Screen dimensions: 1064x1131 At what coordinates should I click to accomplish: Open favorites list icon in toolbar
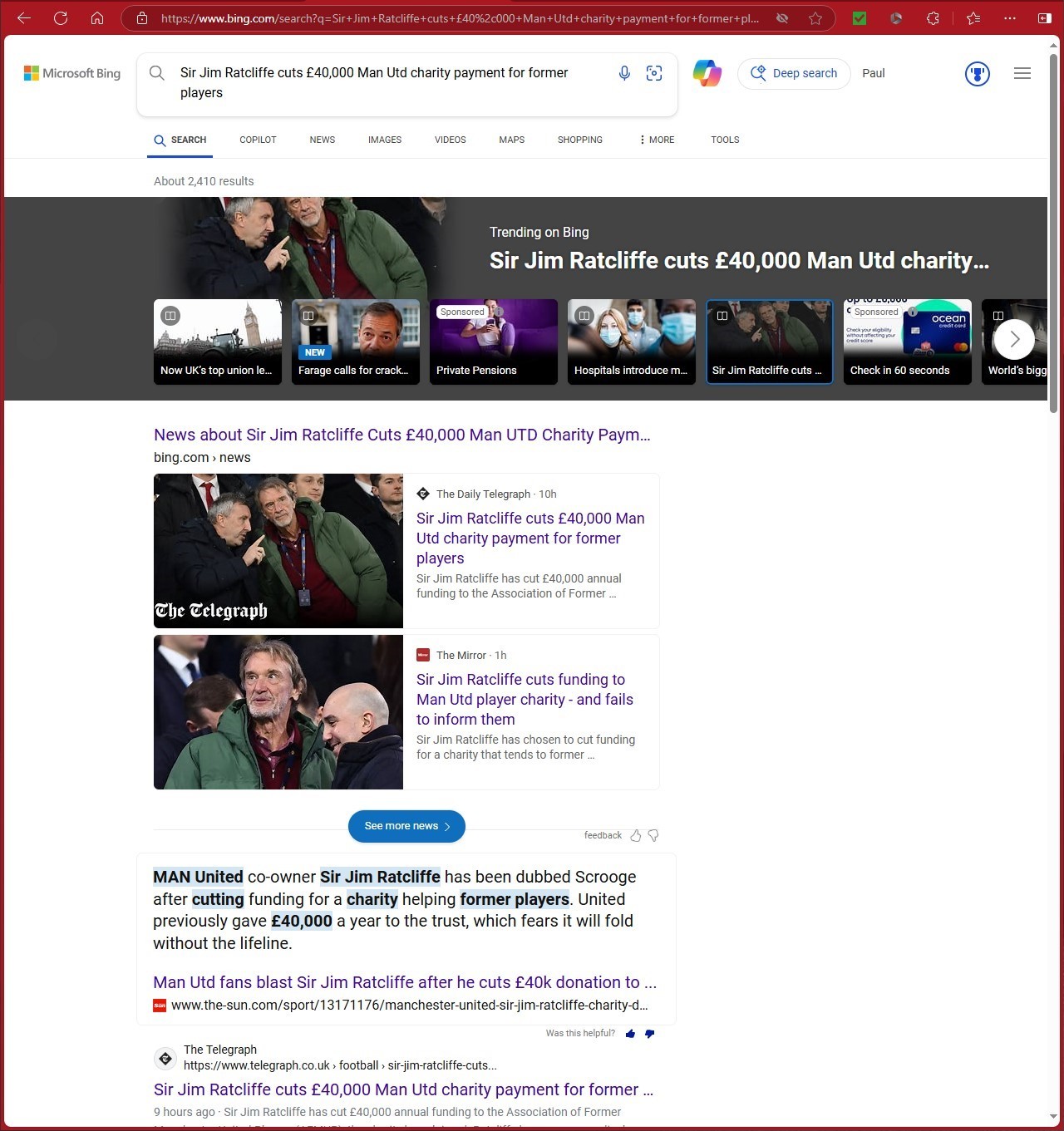(x=973, y=17)
